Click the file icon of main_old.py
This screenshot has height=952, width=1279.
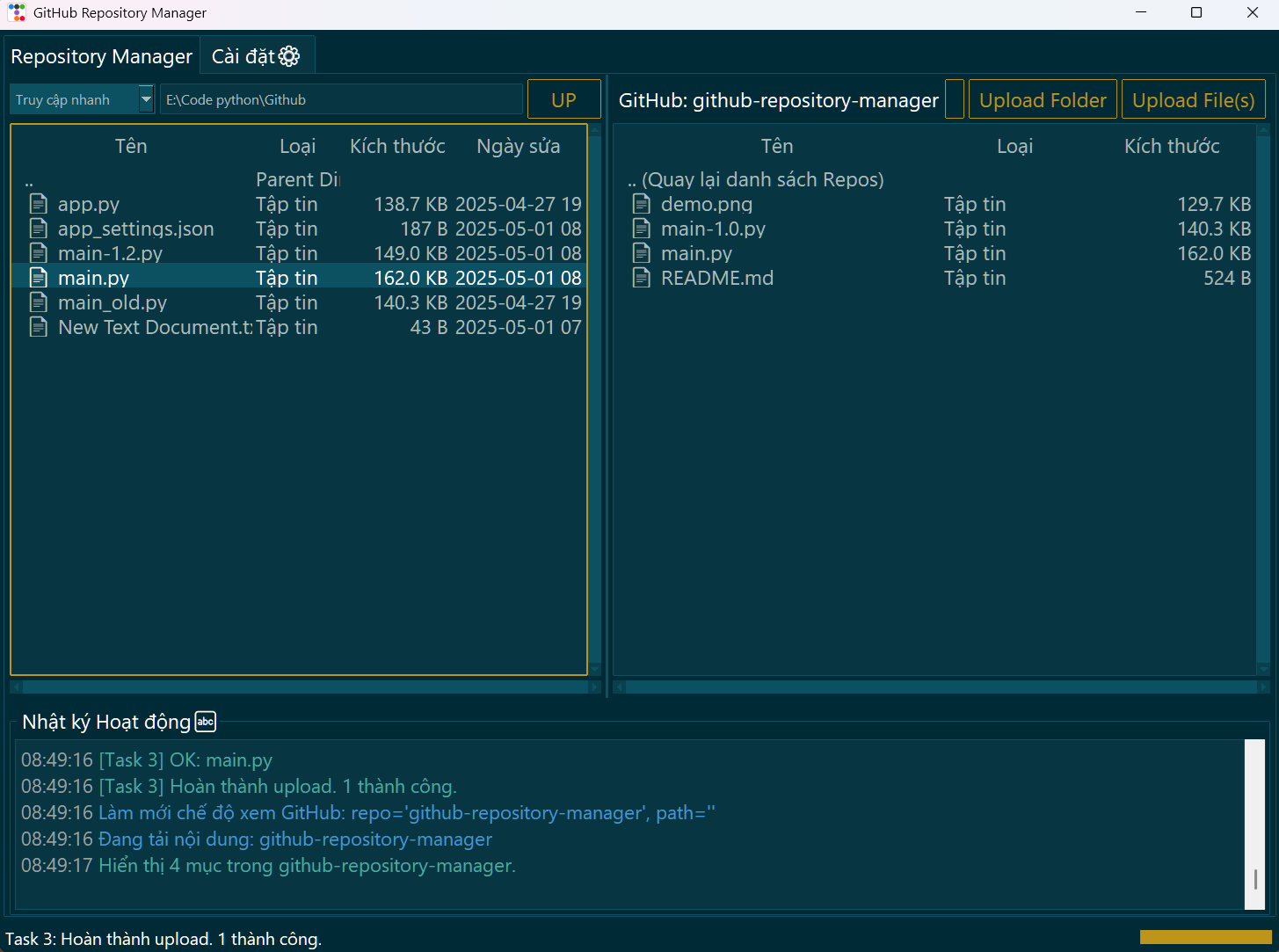point(39,302)
